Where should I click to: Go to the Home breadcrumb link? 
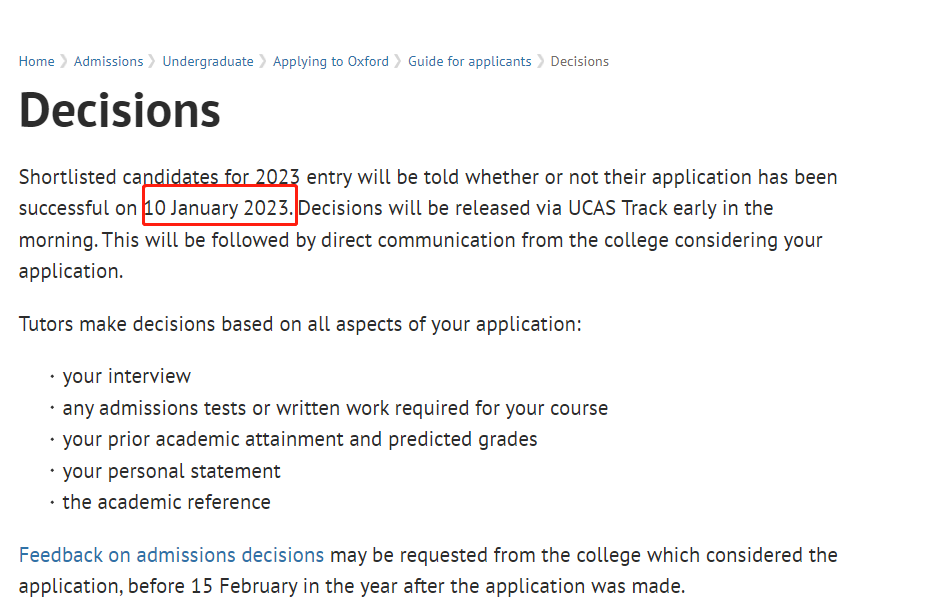36,61
